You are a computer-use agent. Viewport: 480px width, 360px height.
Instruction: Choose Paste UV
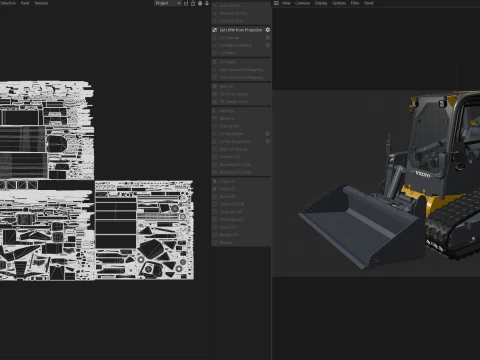[241, 189]
